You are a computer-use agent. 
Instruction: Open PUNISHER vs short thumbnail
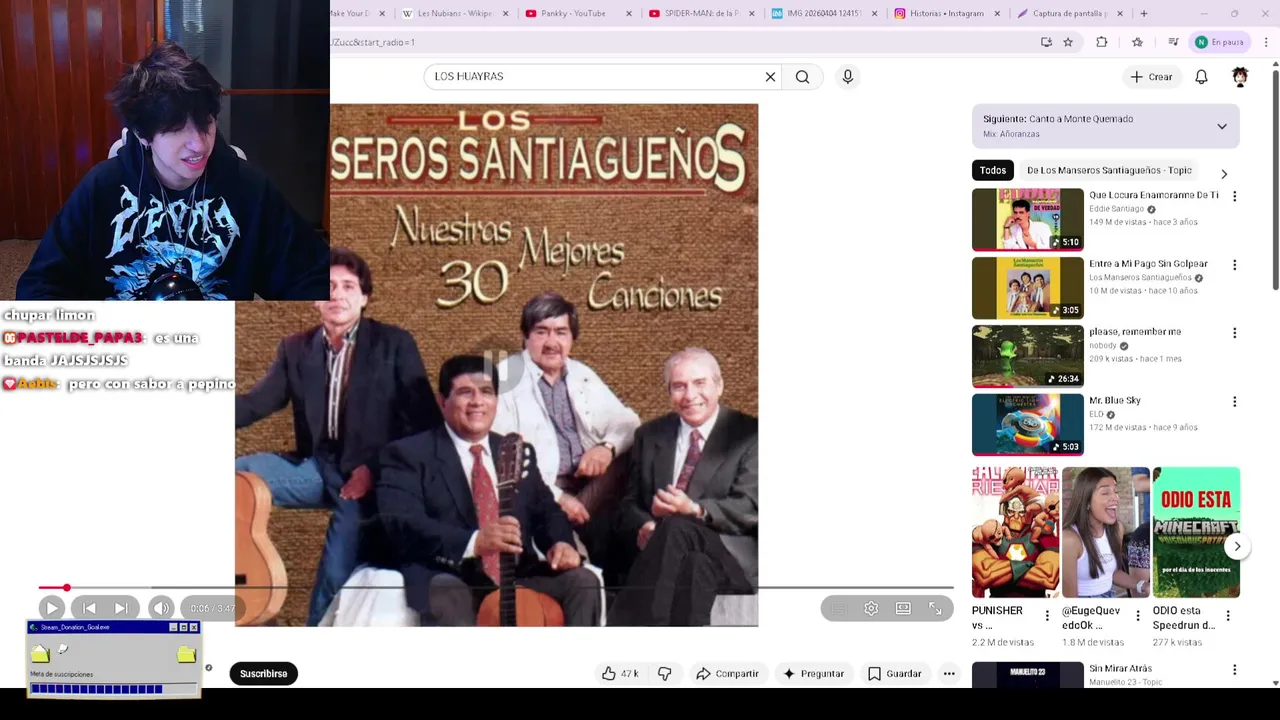1015,532
